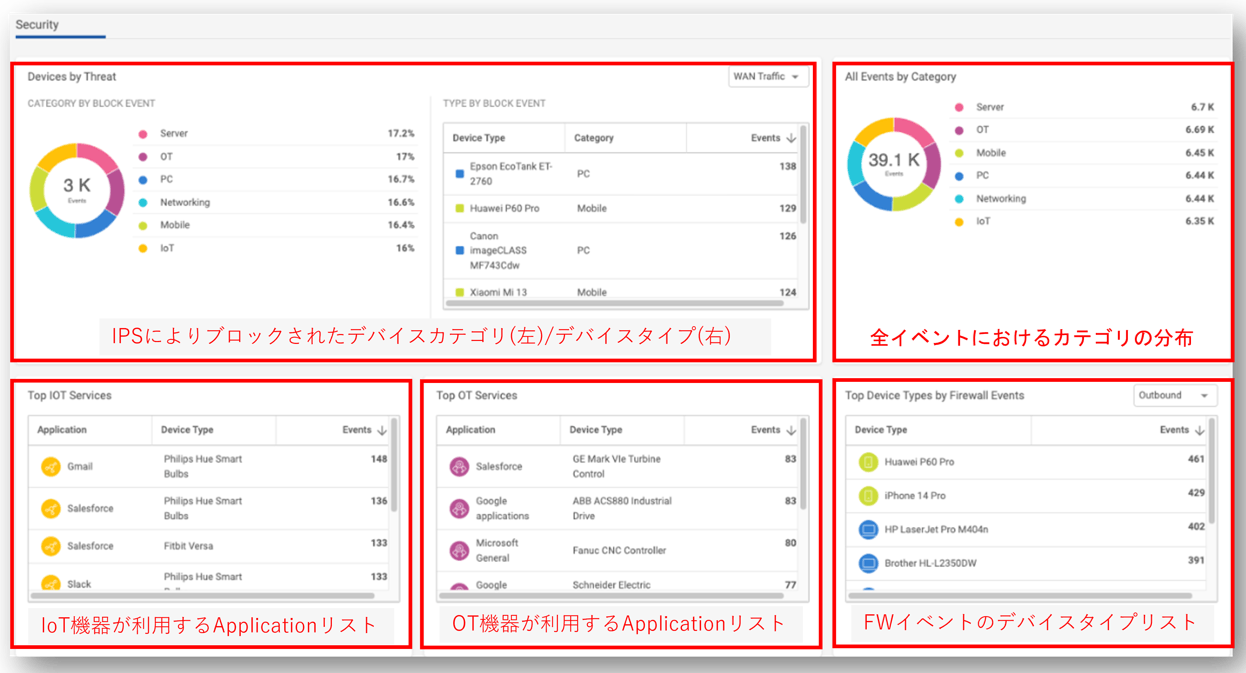Click the IoT legend dot in All Events by Category
This screenshot has width=1246, height=673.
tap(959, 222)
